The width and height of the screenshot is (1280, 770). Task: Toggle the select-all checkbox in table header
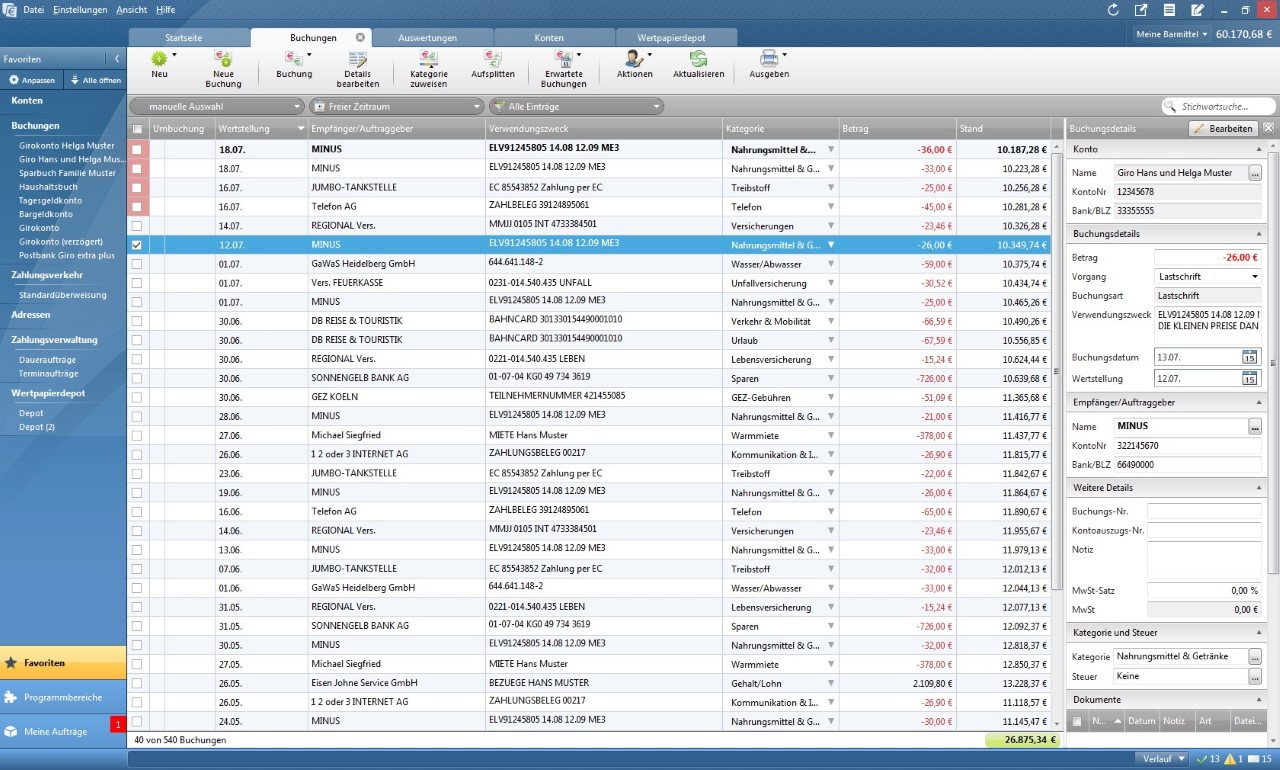tap(137, 129)
